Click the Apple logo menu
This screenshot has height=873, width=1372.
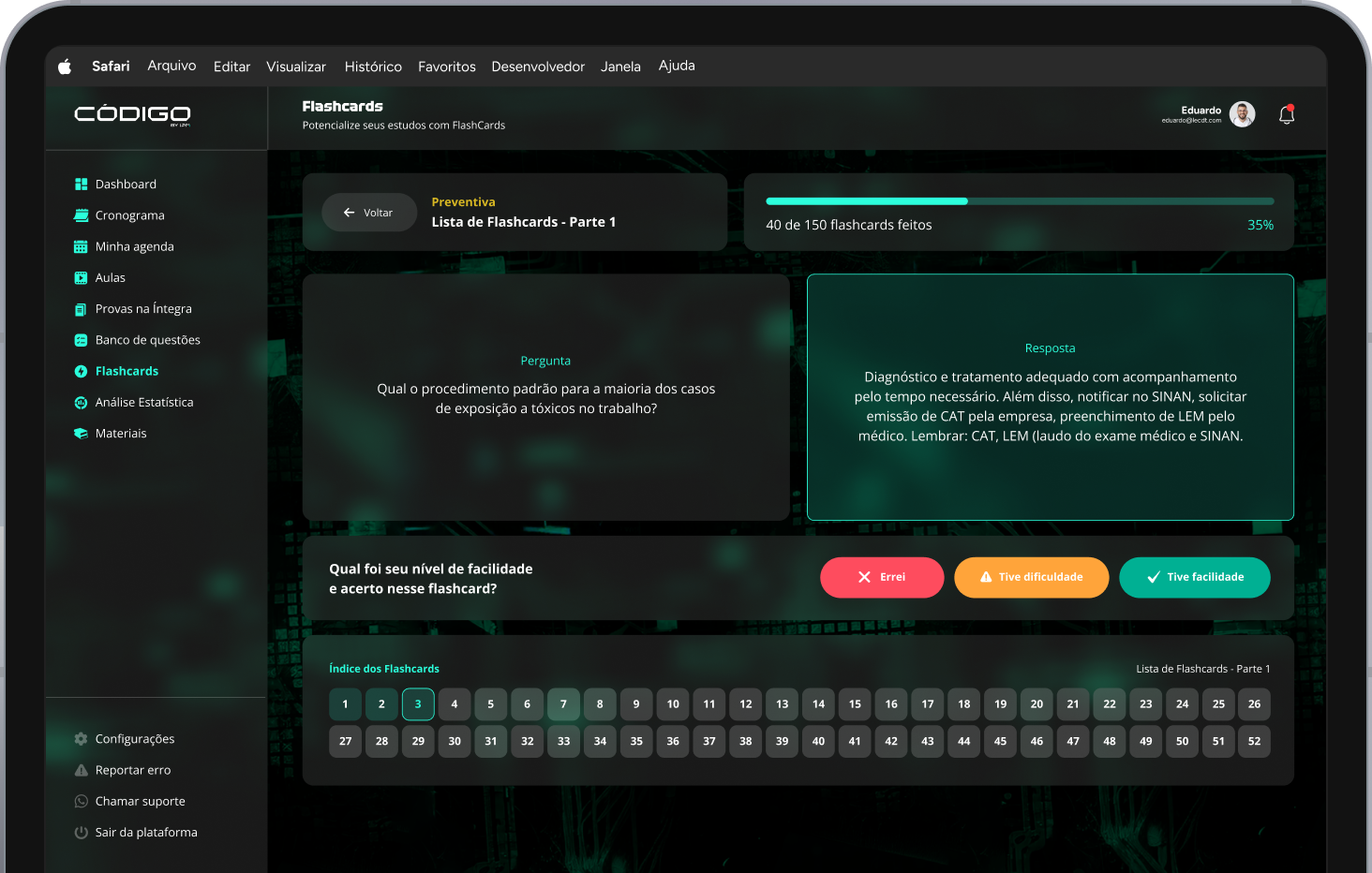(65, 67)
